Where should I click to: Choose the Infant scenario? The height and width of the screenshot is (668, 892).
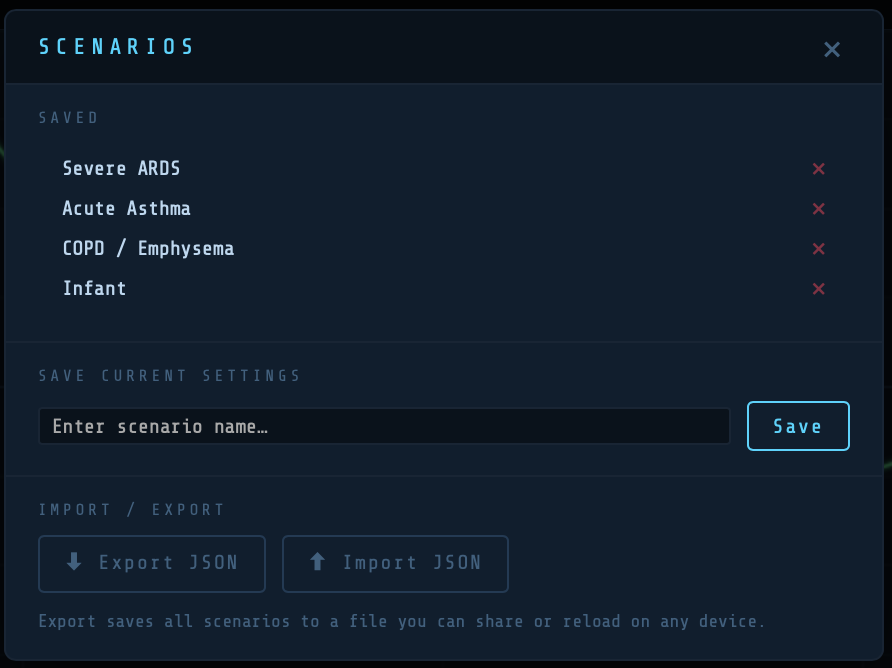95,289
